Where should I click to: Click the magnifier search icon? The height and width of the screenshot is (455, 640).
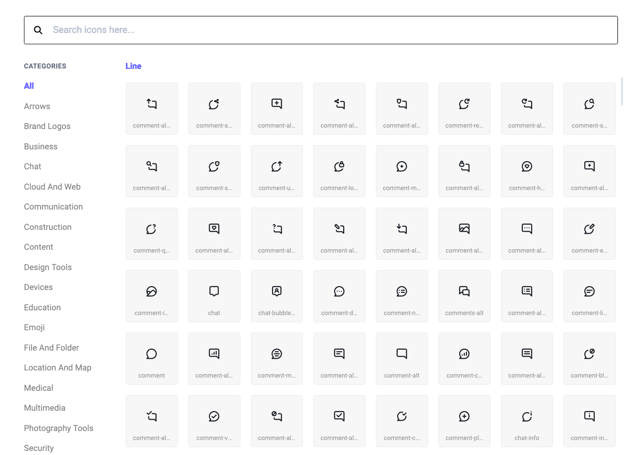[x=38, y=30]
